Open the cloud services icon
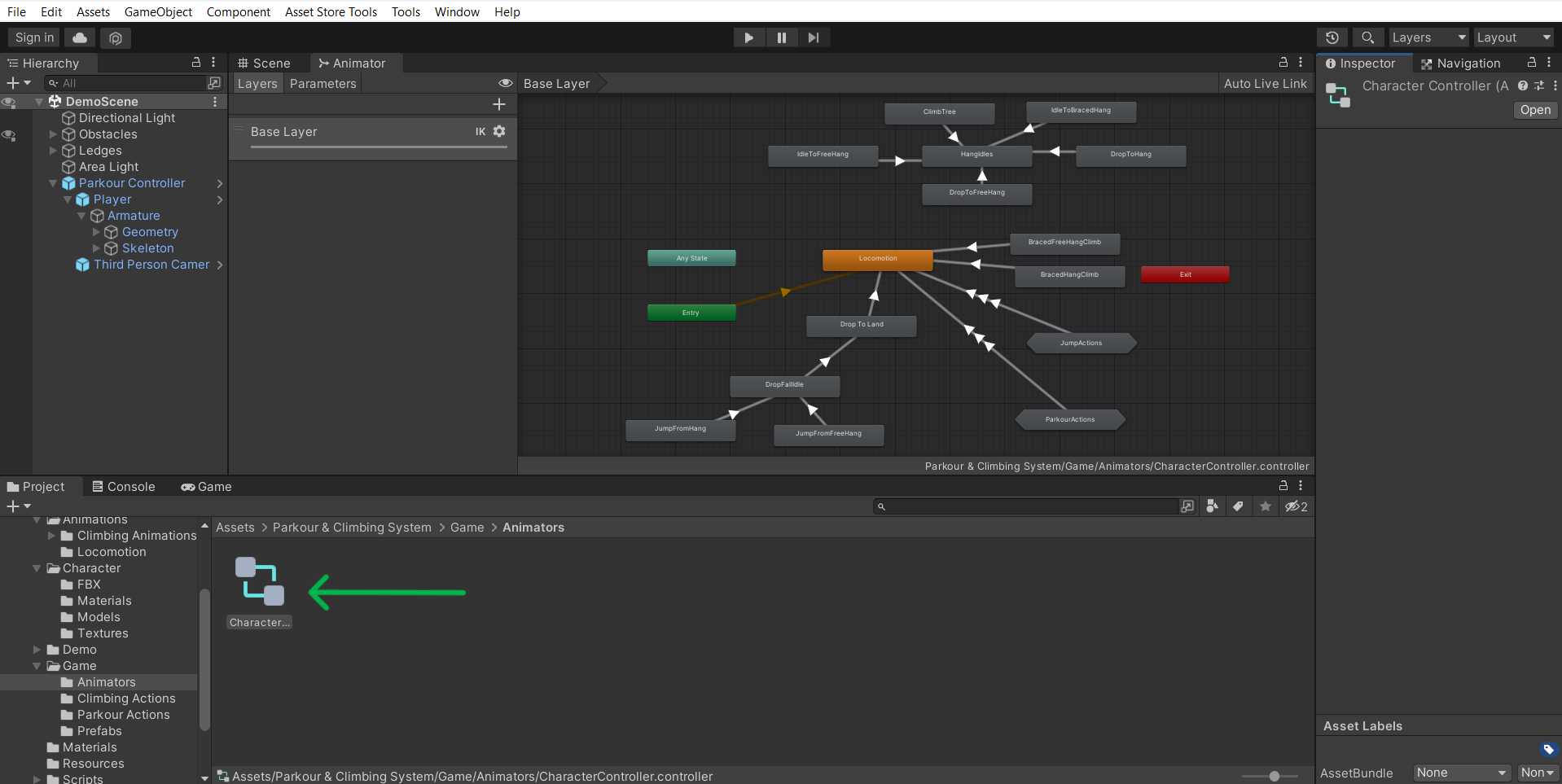This screenshot has width=1562, height=784. pyautogui.click(x=80, y=37)
